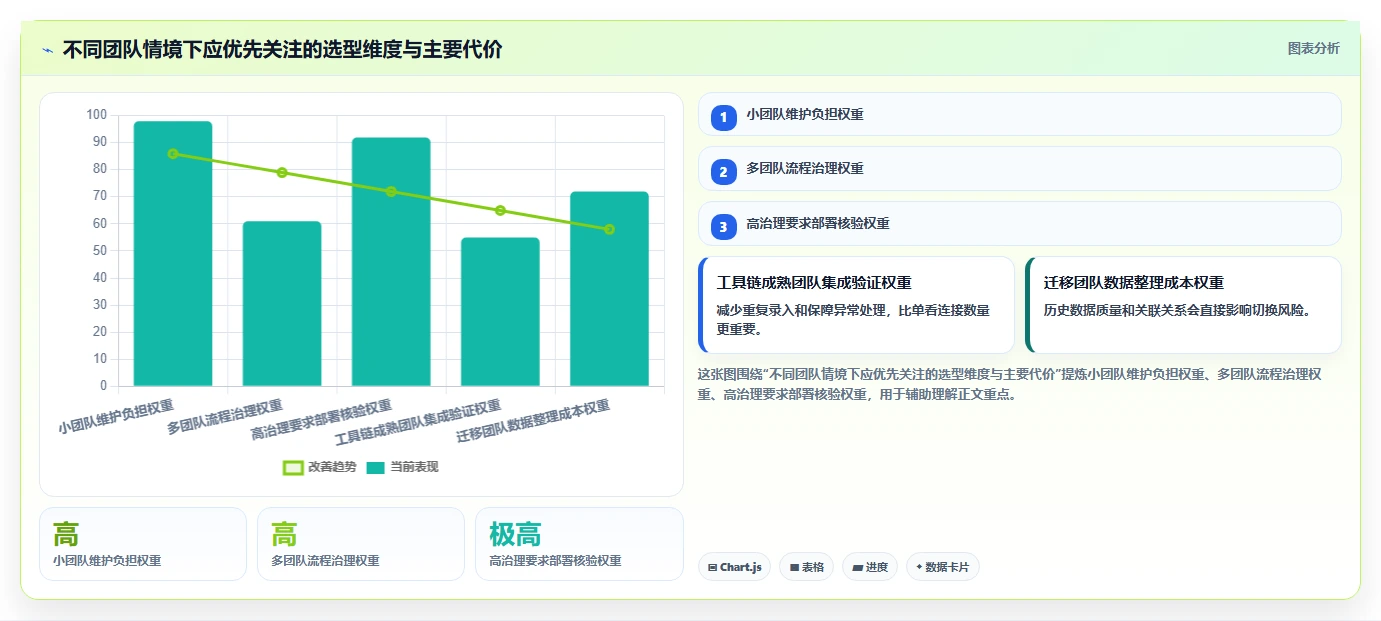Screen dimensions: 1381x621
Task: Click the 数据卡片 tag chip
Action: (x=943, y=567)
